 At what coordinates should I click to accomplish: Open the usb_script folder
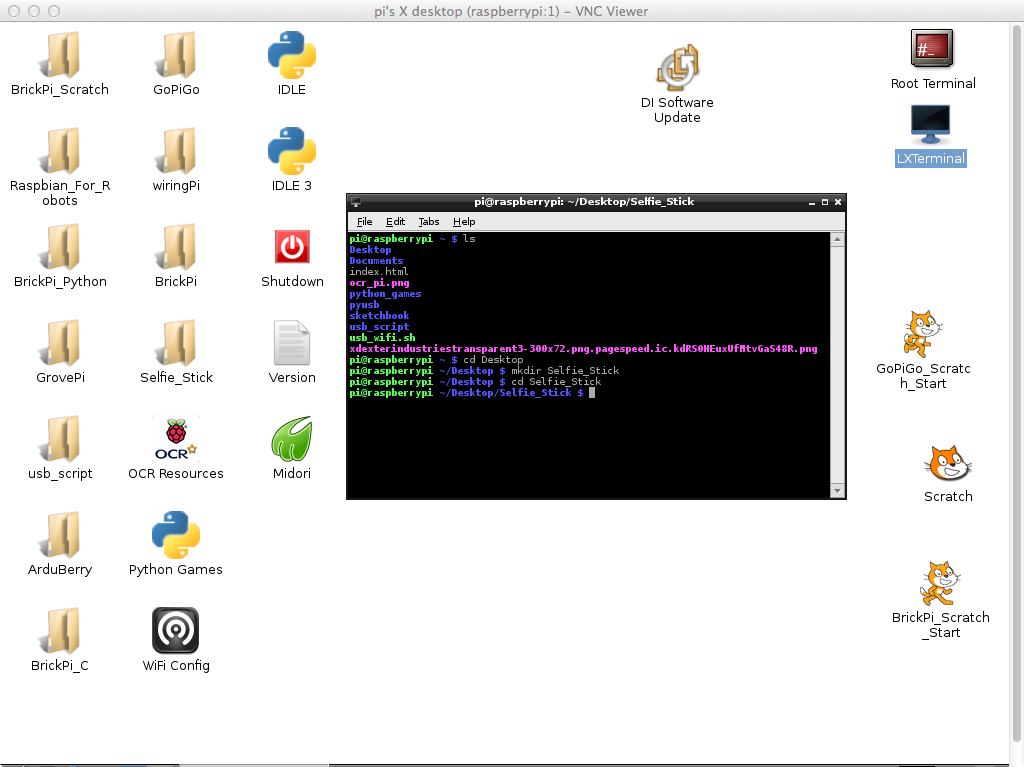[60, 439]
